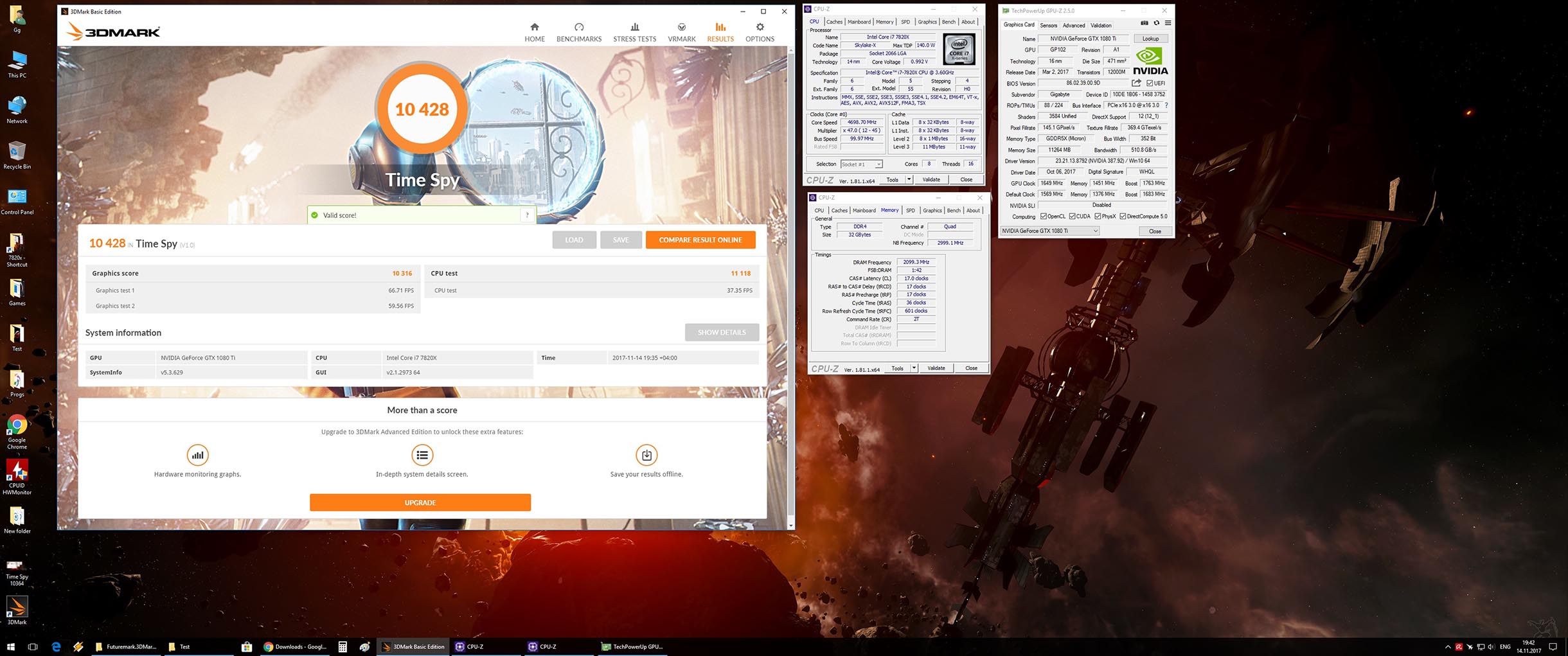Toggle the OpenCL checkbox in GPU-Z
Image resolution: width=1568 pixels, height=656 pixels.
click(1044, 217)
